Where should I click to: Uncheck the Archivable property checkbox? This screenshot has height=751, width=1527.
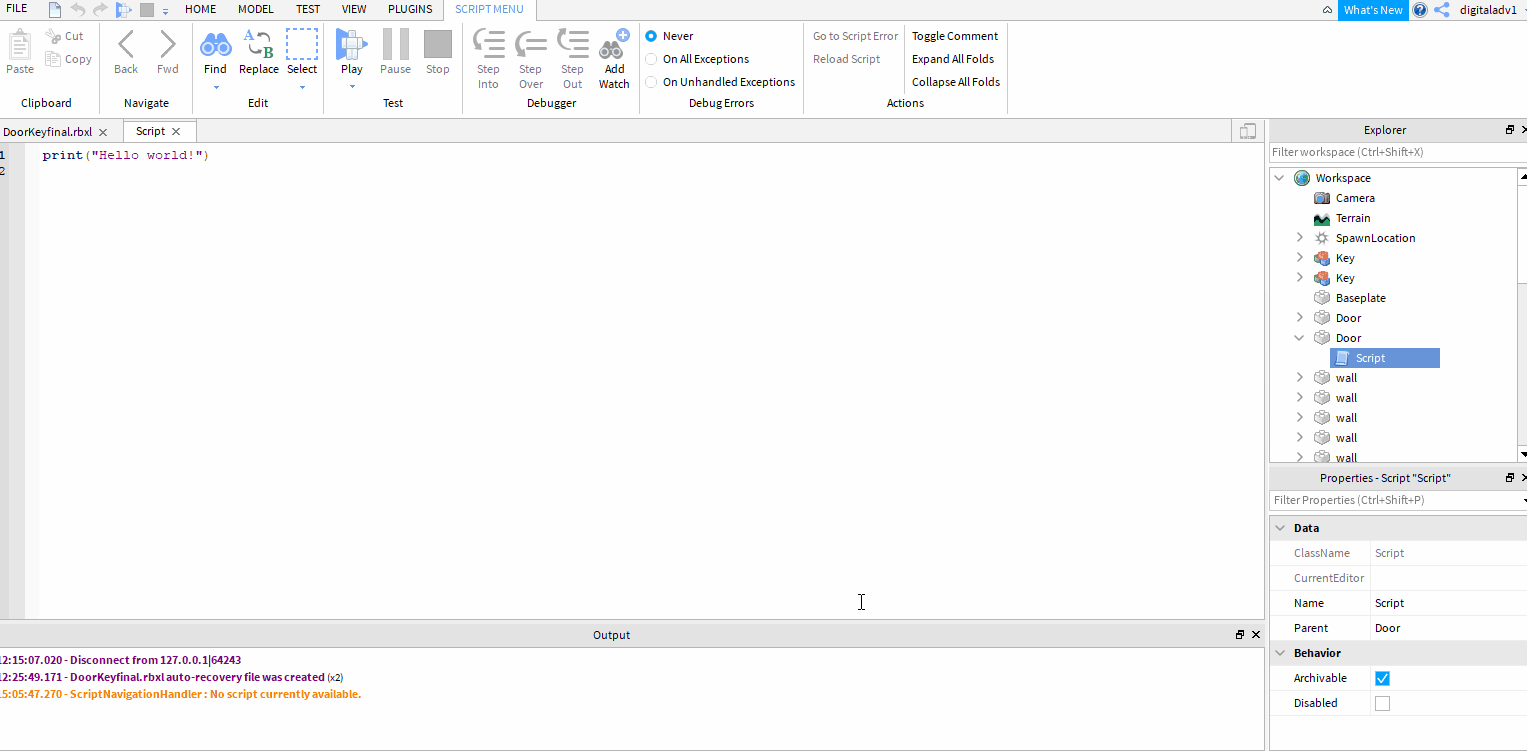point(1382,678)
